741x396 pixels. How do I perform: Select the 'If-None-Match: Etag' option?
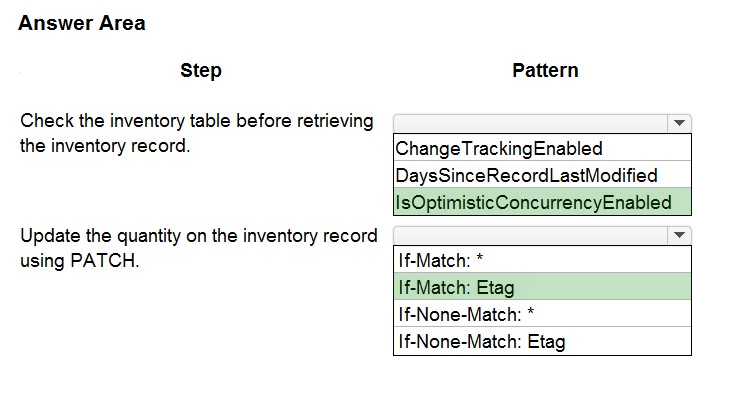tap(542, 341)
